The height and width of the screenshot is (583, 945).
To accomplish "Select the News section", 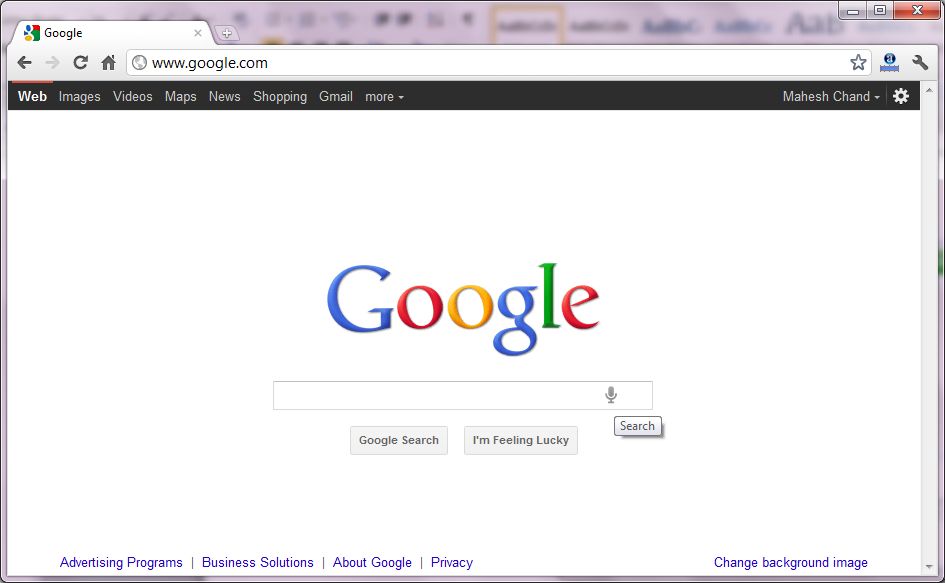I will click(224, 96).
